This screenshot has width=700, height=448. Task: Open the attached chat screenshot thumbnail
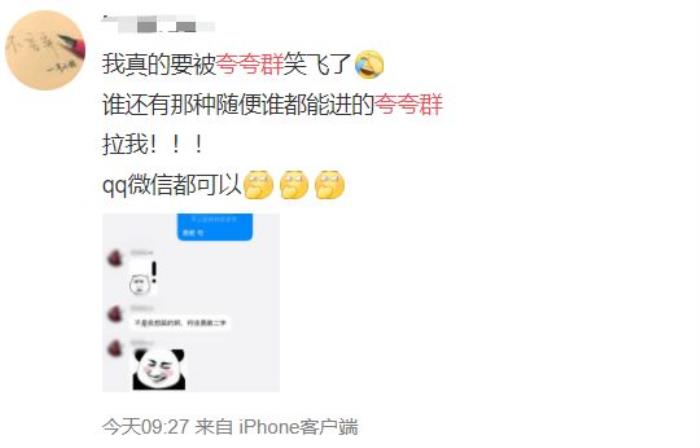(191, 303)
